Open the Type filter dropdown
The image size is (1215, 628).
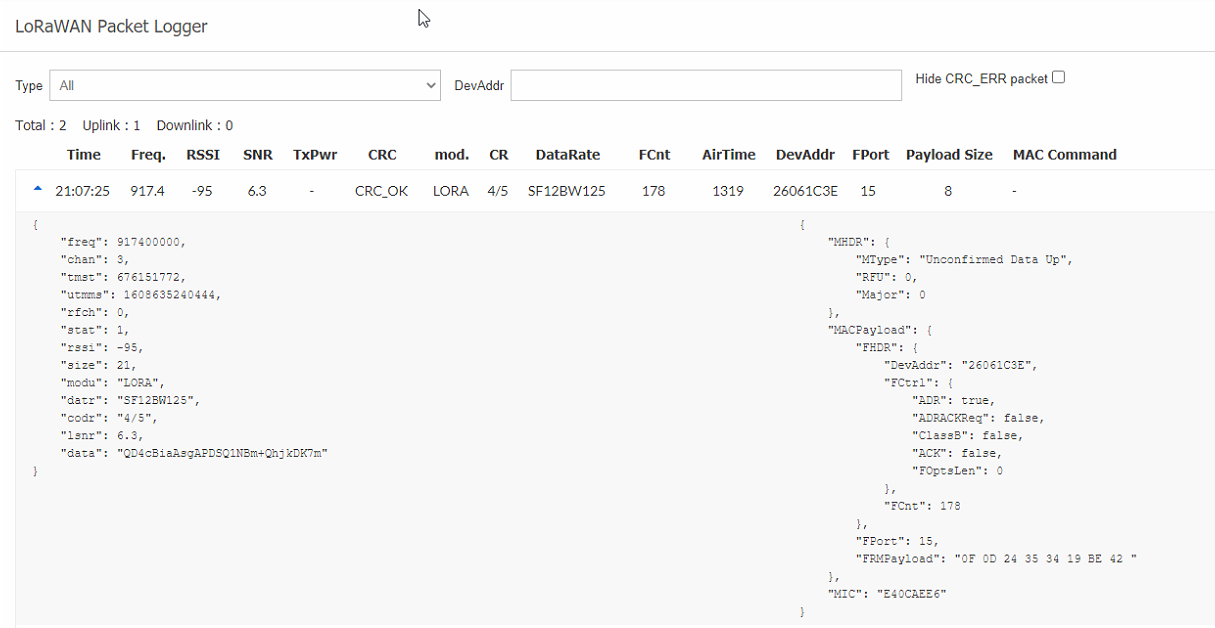pyautogui.click(x=245, y=86)
